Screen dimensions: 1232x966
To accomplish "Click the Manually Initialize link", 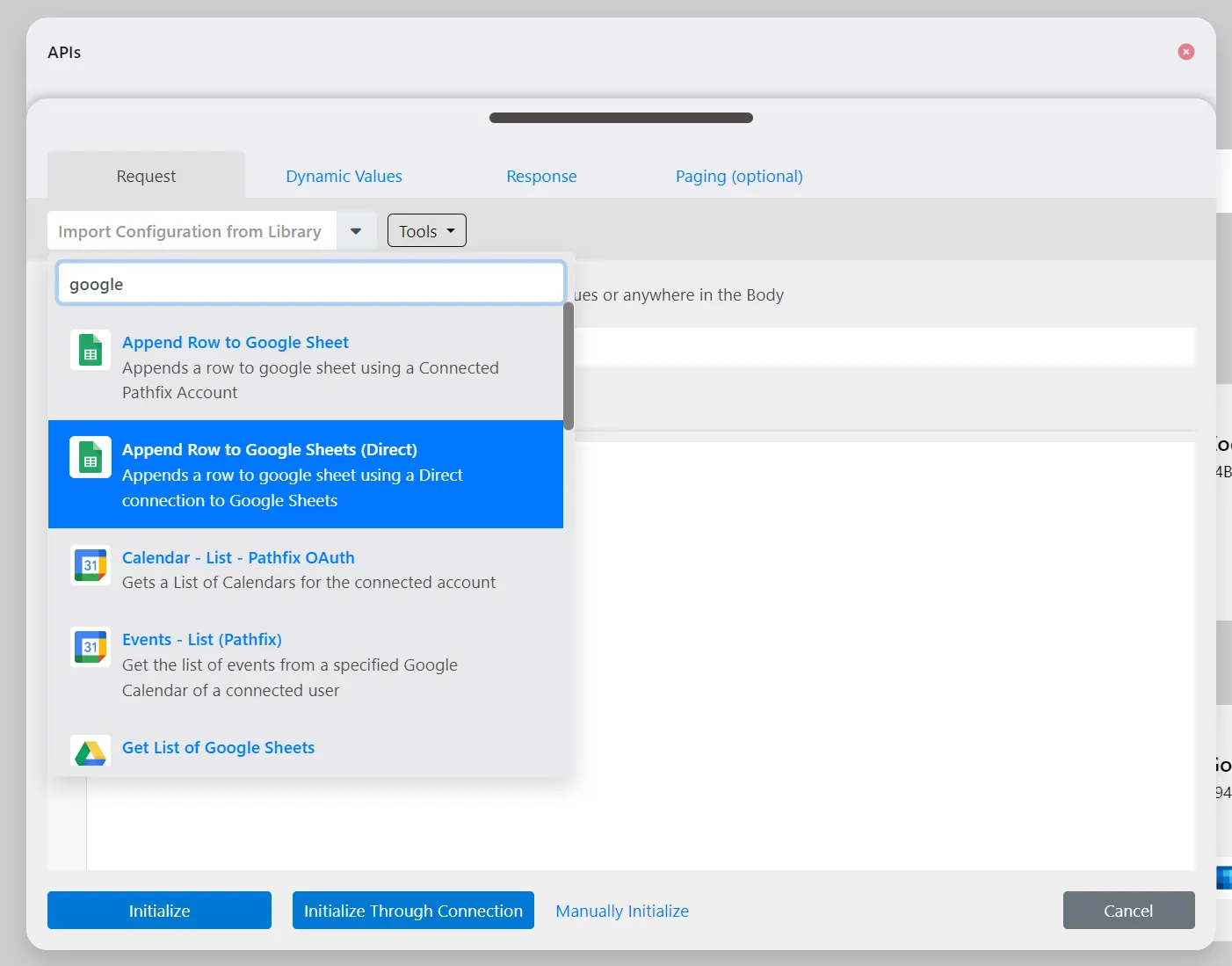I will click(x=622, y=911).
